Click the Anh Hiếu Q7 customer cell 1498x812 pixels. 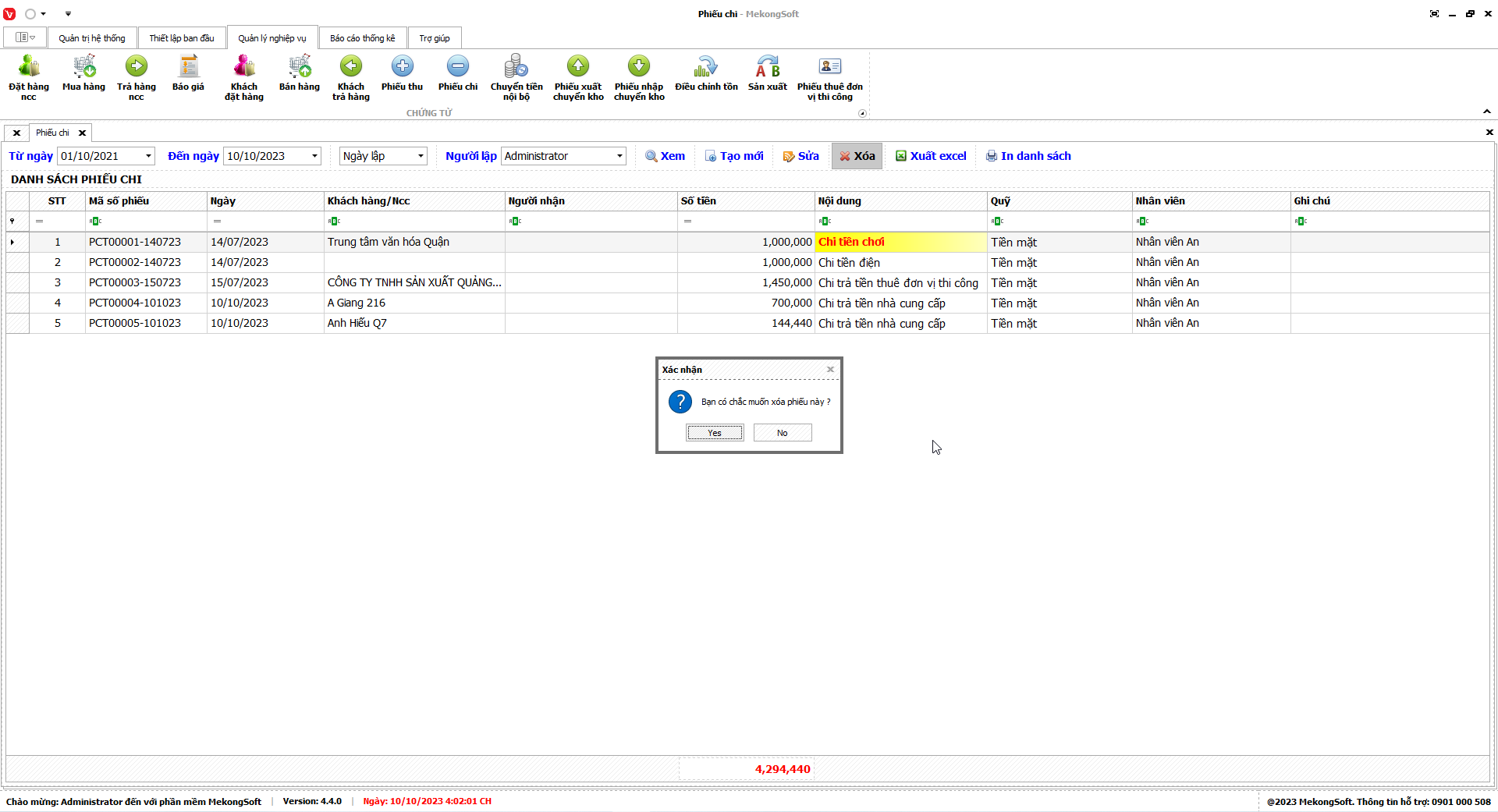pos(414,324)
